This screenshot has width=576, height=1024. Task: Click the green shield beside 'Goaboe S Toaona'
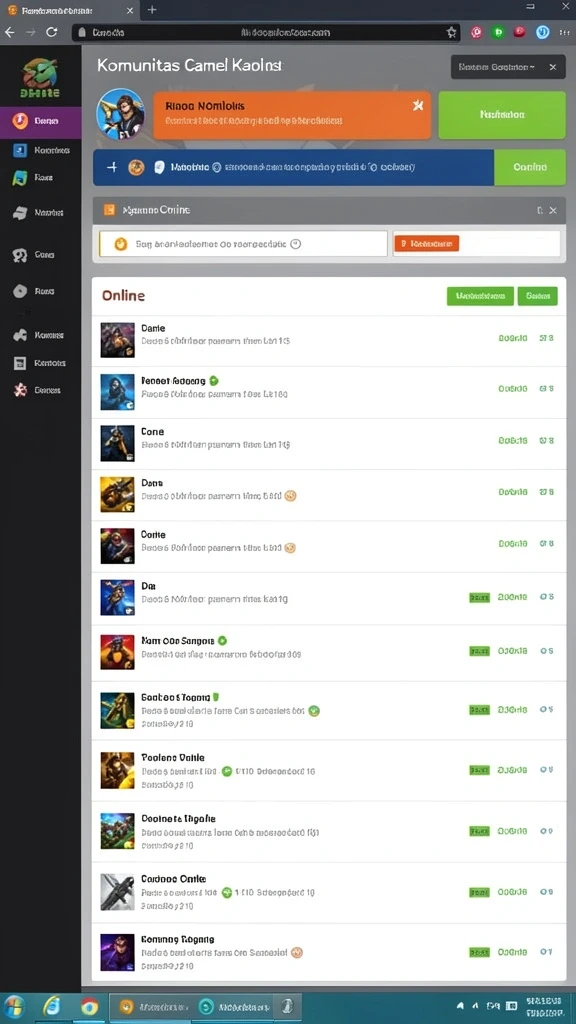[x=216, y=697]
